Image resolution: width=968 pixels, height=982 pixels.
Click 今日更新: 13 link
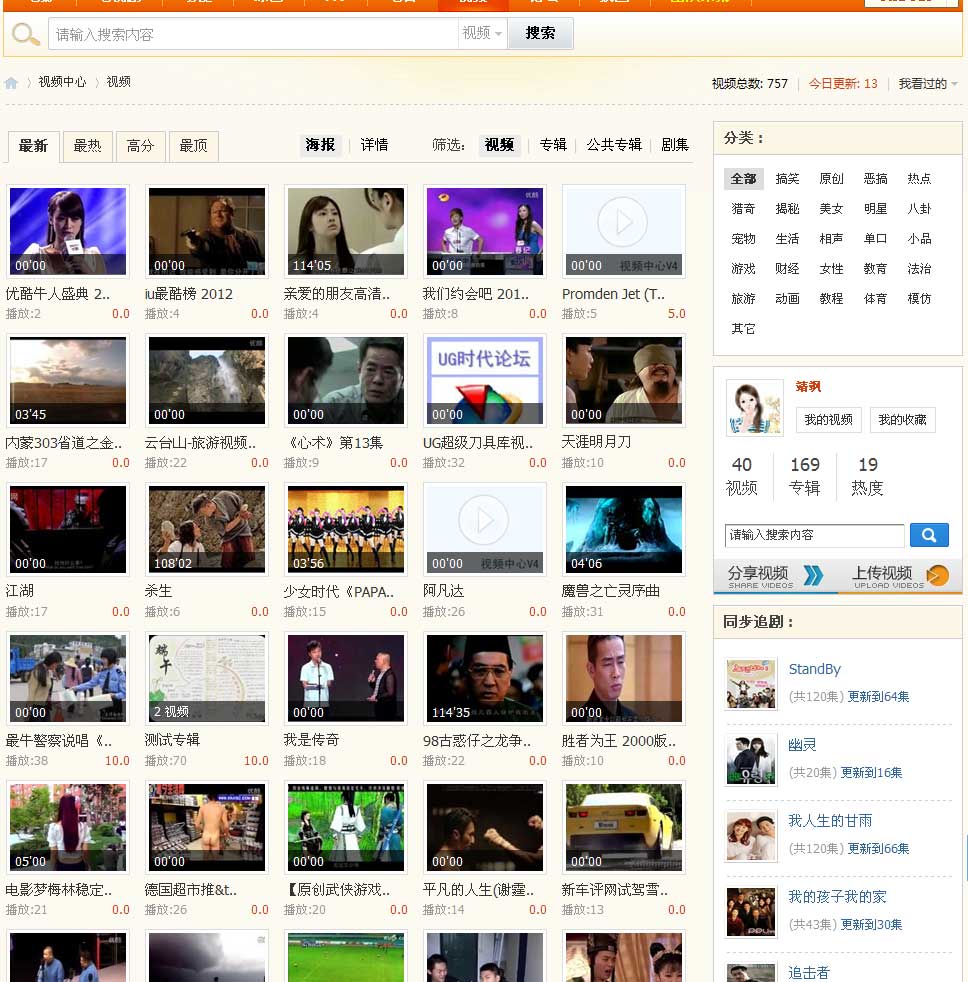coord(843,83)
